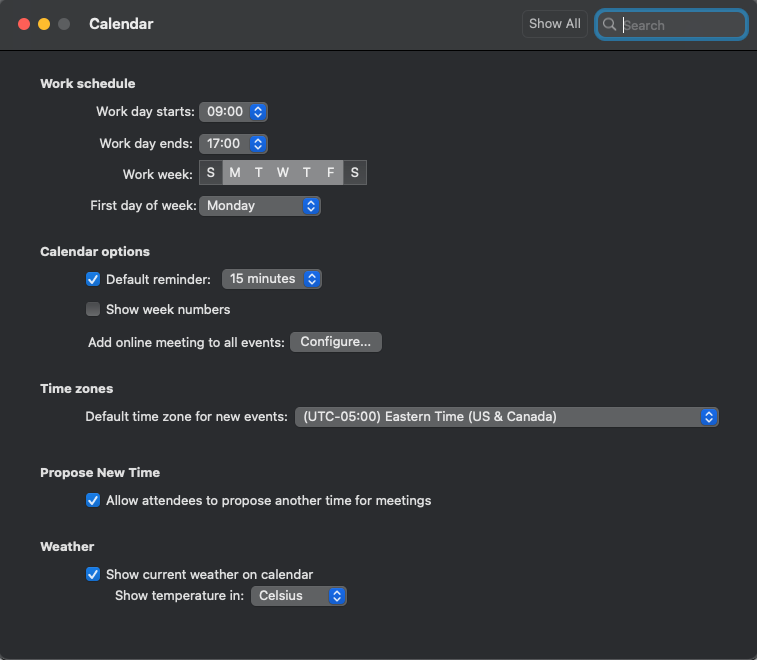Toggle Wednesday in the work week

283,173
